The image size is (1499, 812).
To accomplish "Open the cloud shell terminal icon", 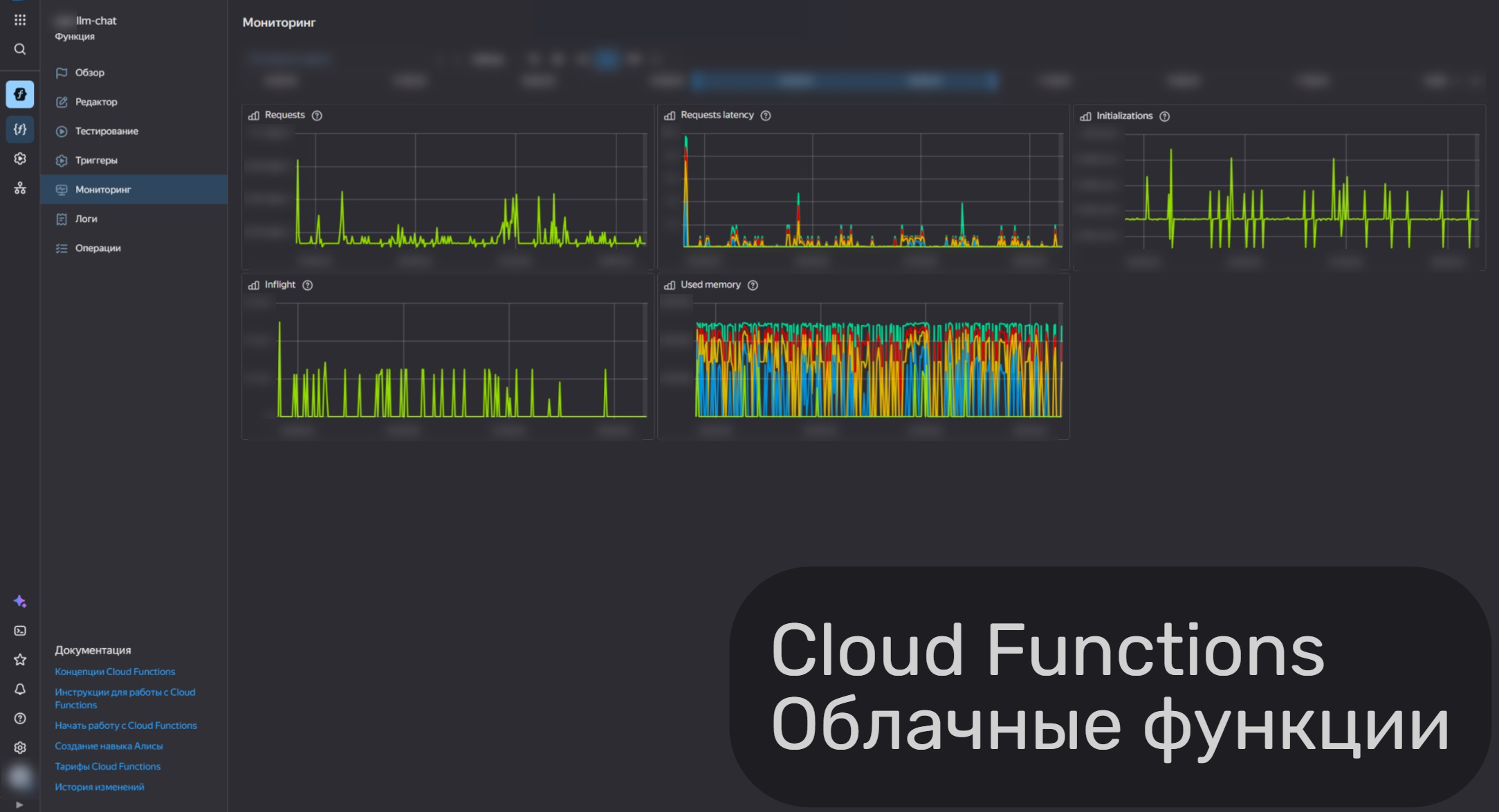I will click(20, 631).
